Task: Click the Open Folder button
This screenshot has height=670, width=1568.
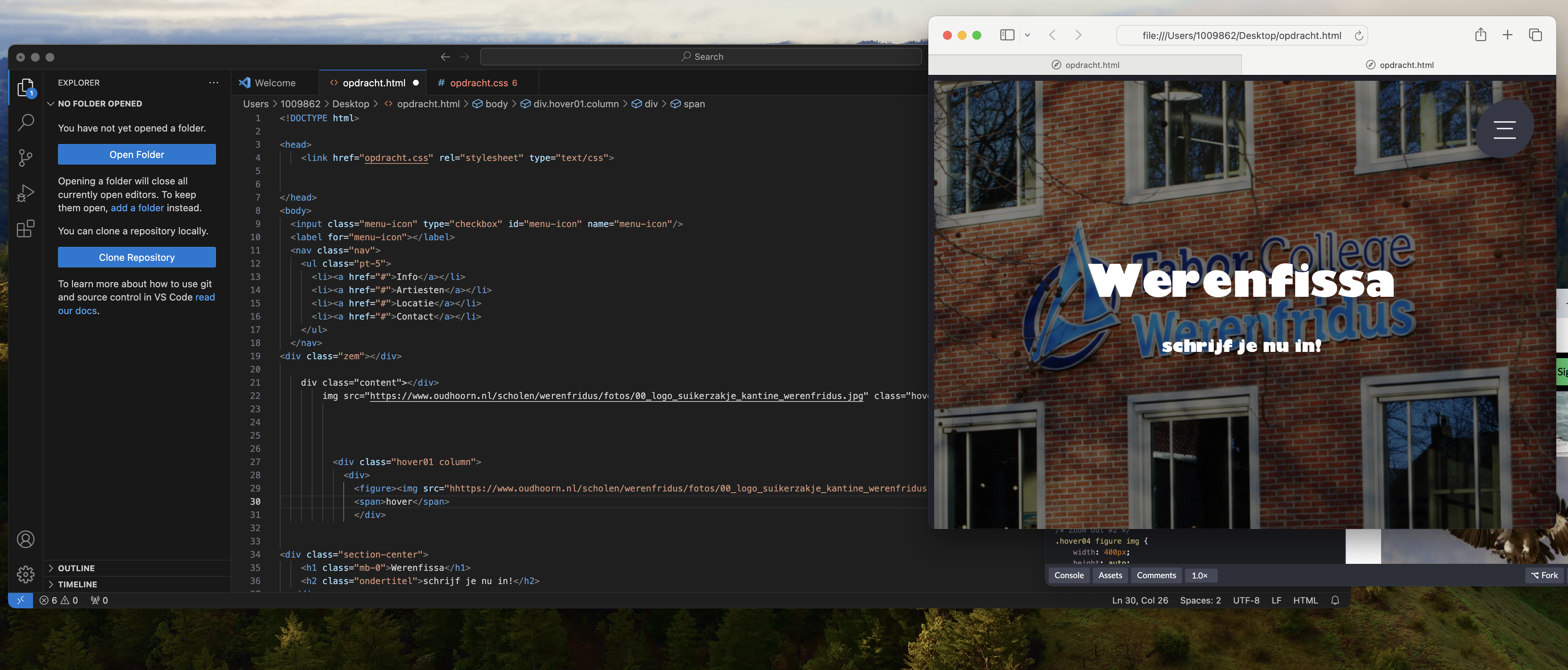Action: click(x=136, y=155)
